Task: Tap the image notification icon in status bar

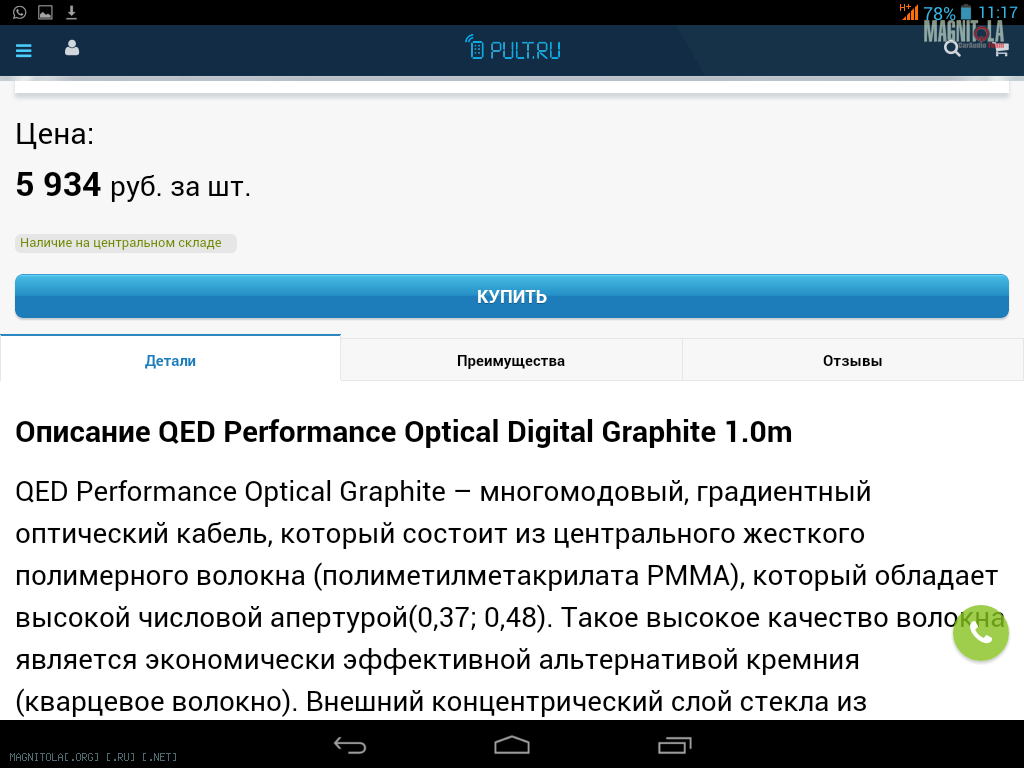Action: tap(45, 12)
